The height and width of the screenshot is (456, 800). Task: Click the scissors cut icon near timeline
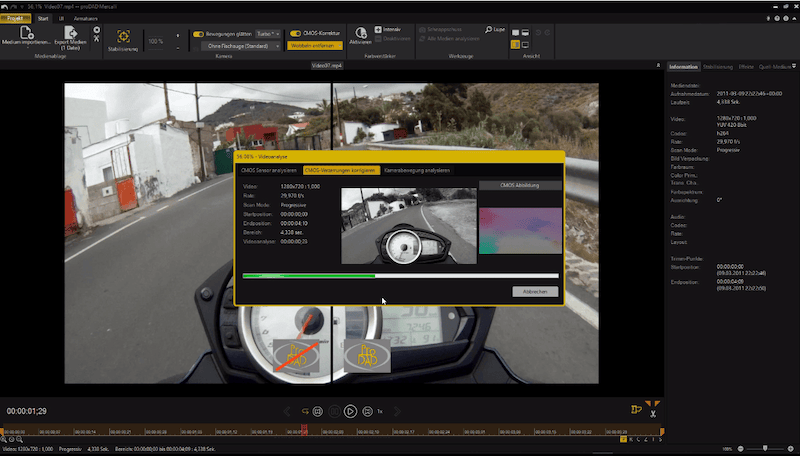tap(652, 414)
